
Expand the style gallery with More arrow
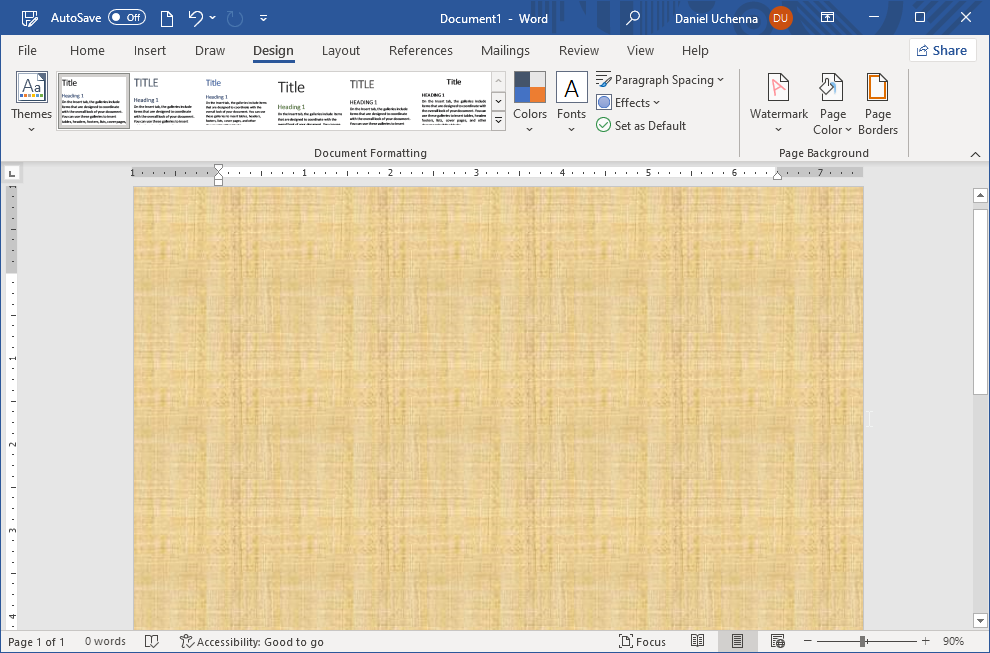coord(497,120)
